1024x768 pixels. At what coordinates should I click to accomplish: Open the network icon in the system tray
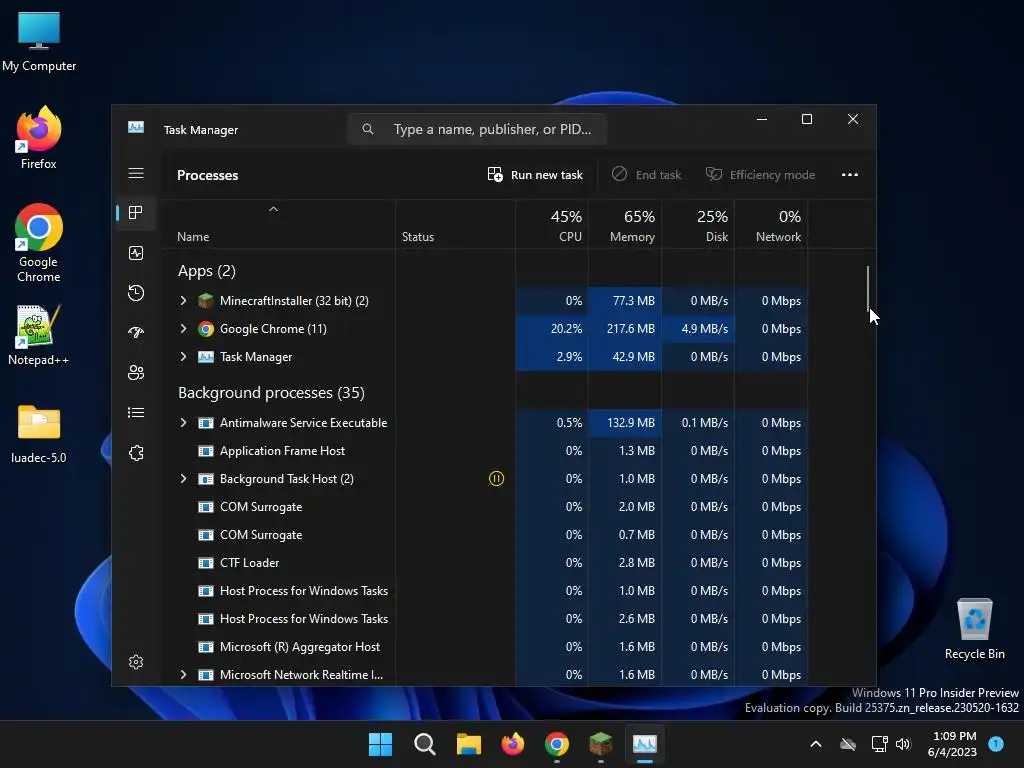[879, 744]
